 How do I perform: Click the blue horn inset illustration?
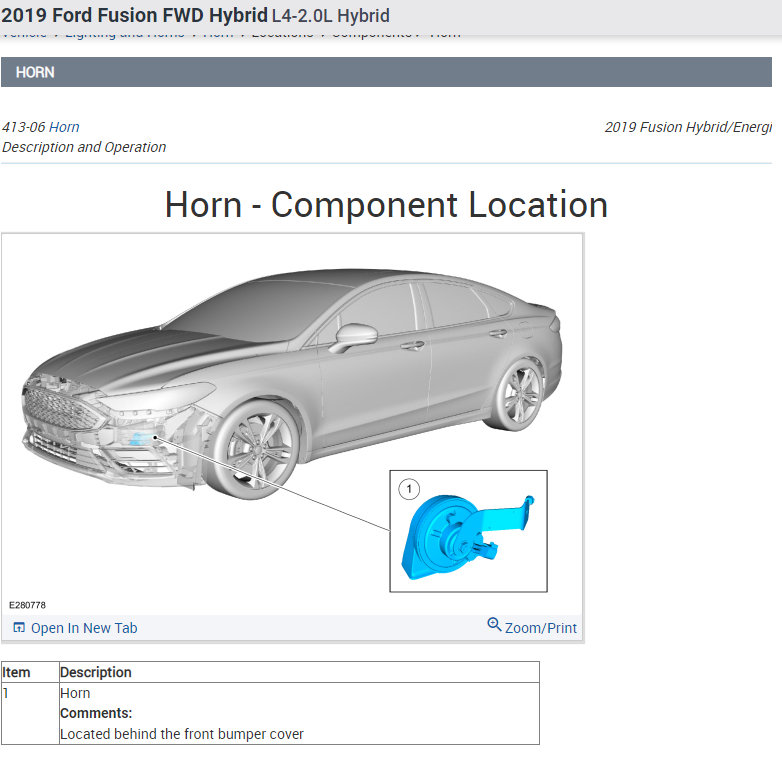click(x=468, y=537)
